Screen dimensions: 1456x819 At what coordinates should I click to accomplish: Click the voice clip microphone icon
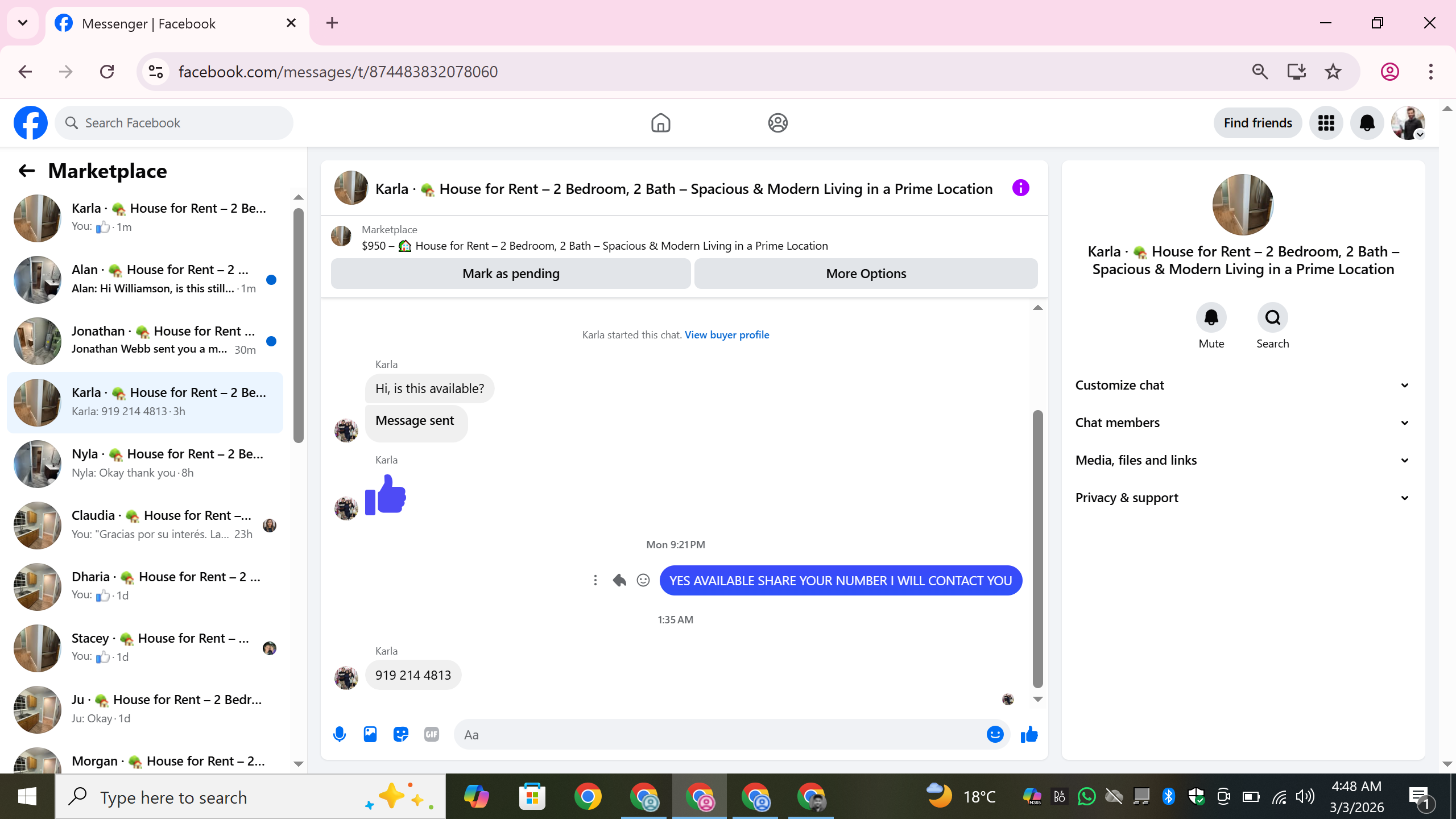340,734
